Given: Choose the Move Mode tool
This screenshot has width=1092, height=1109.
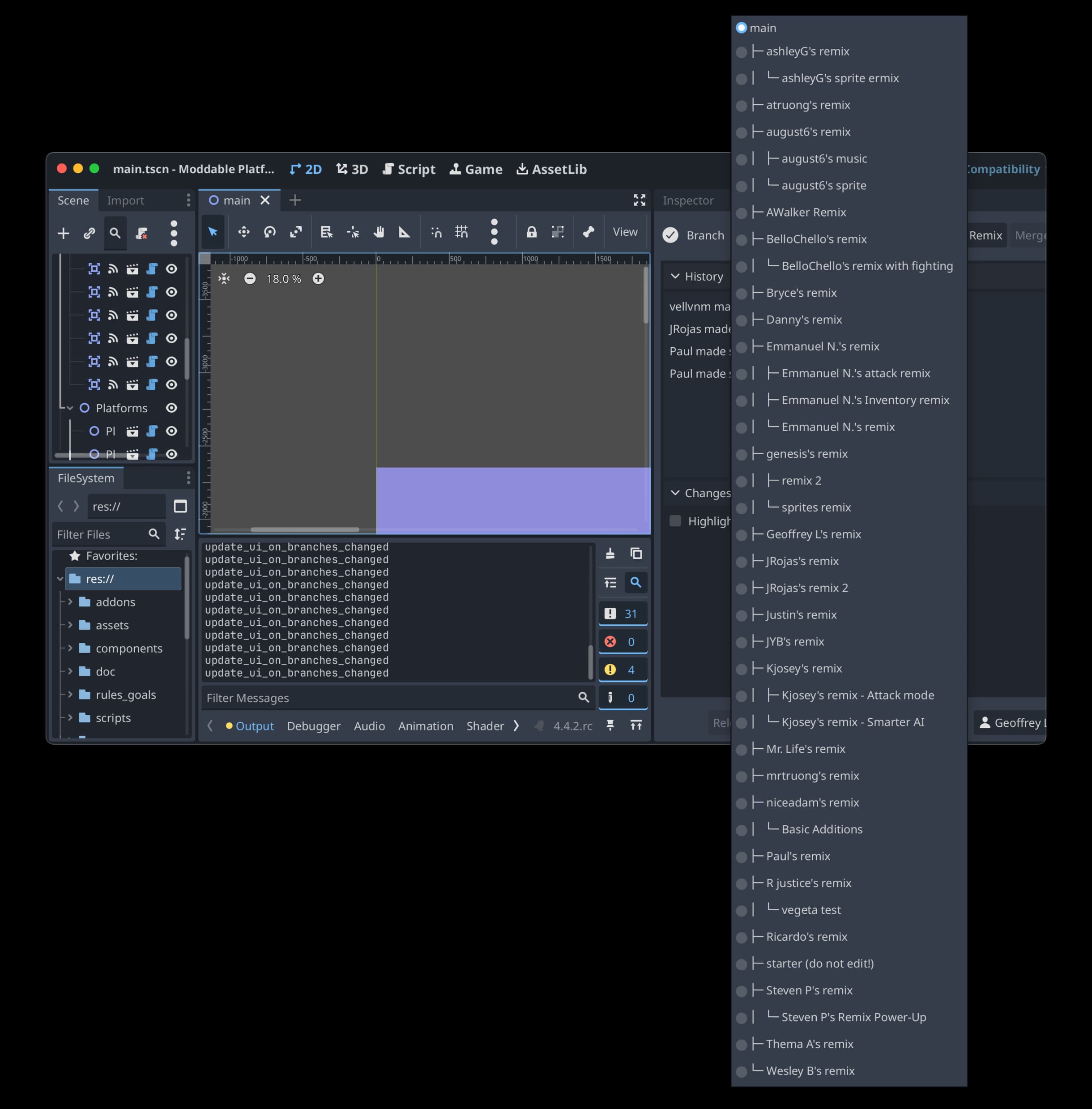Looking at the screenshot, I should tap(244, 232).
